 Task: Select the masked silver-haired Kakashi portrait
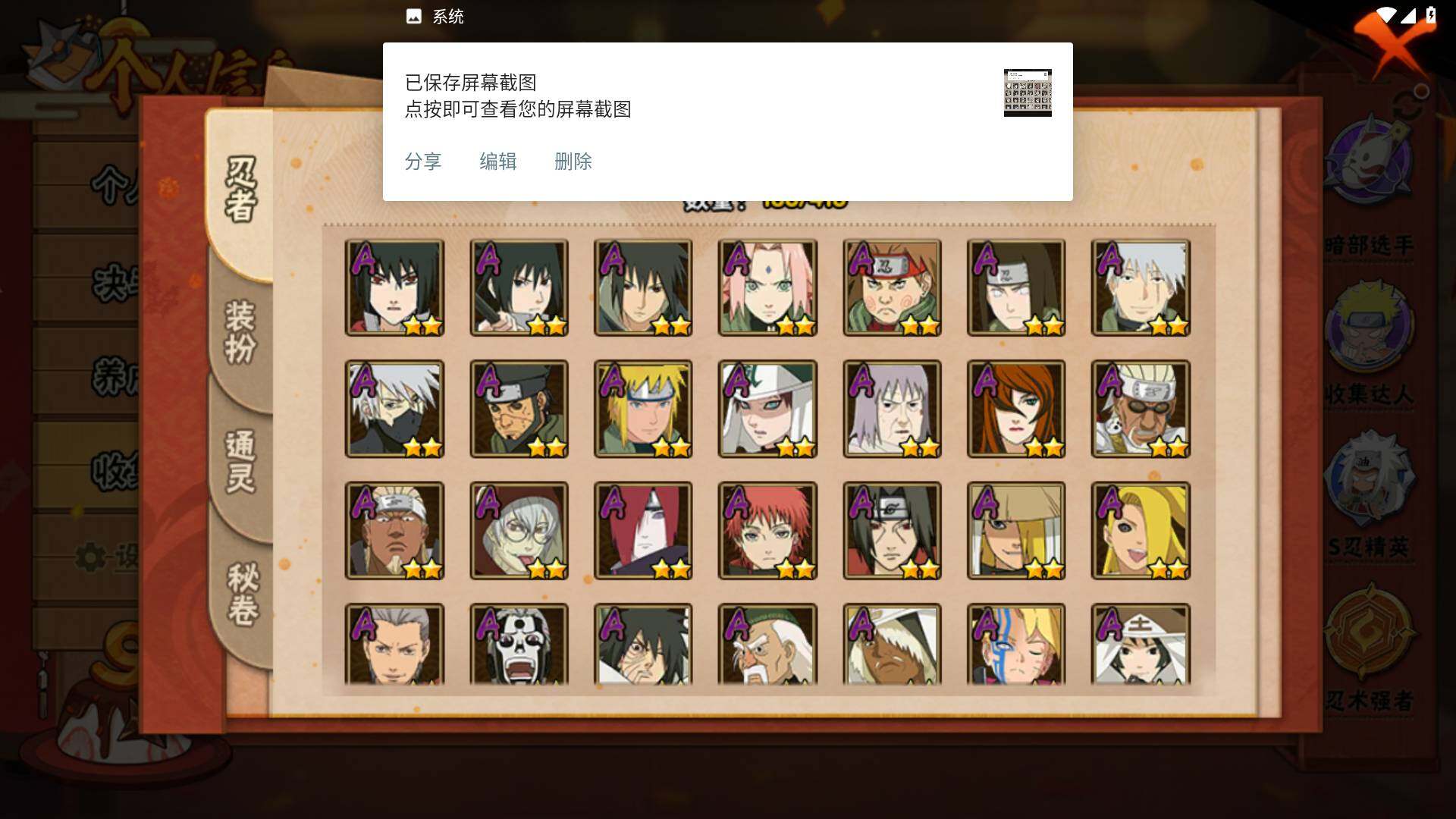394,409
